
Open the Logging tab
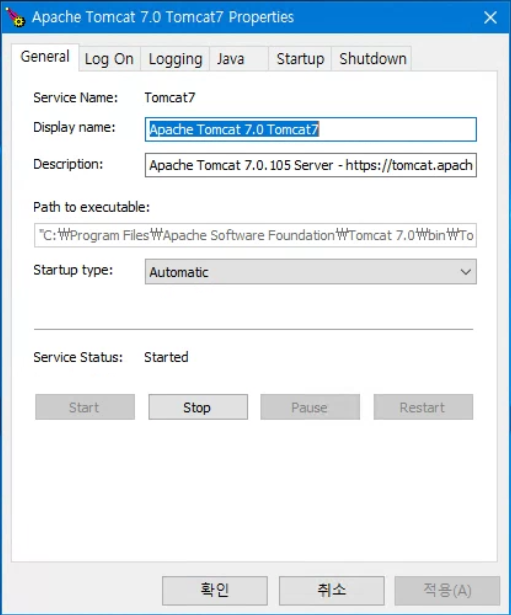point(175,59)
